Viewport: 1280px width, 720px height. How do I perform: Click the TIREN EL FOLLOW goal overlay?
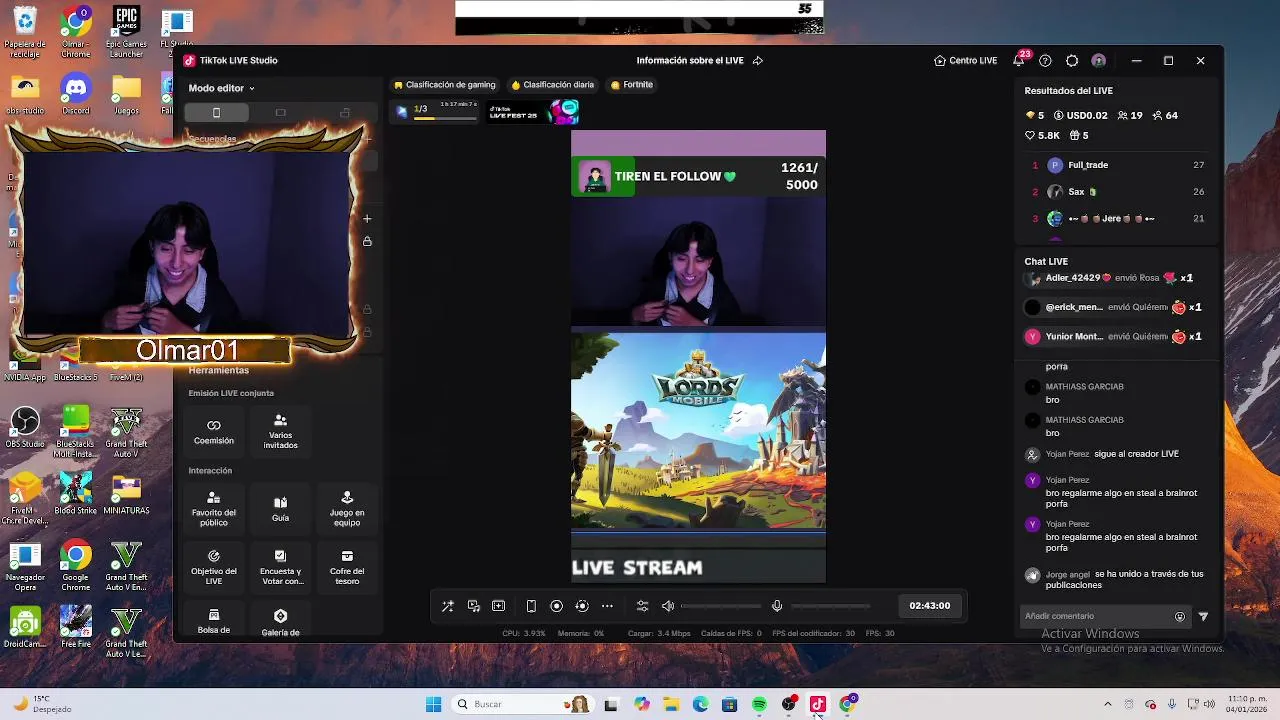point(698,176)
